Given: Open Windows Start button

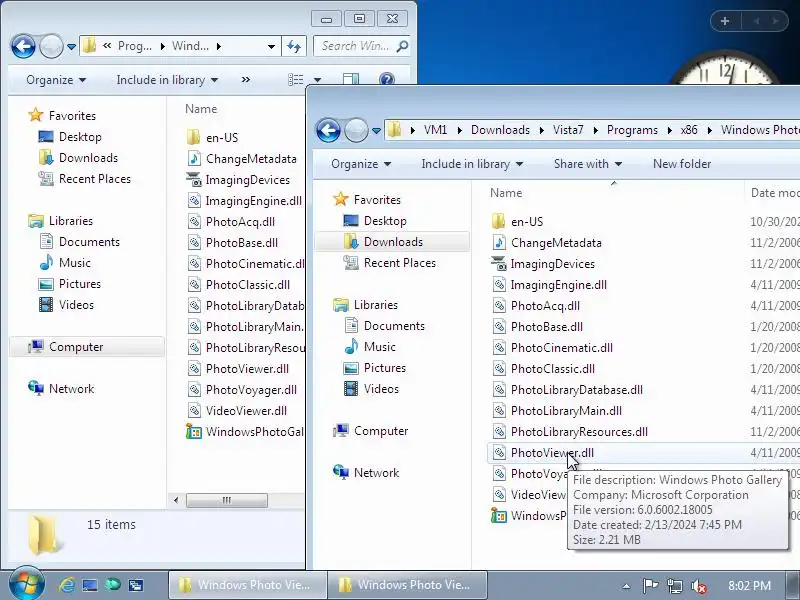Looking at the screenshot, I should coord(26,584).
